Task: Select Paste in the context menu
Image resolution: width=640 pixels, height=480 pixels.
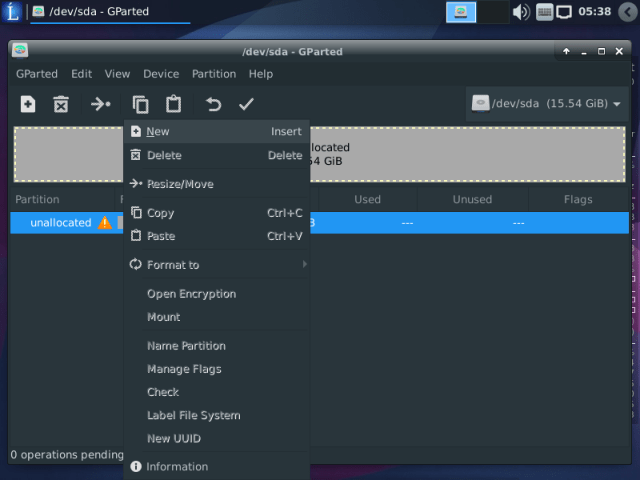Action: click(217, 236)
